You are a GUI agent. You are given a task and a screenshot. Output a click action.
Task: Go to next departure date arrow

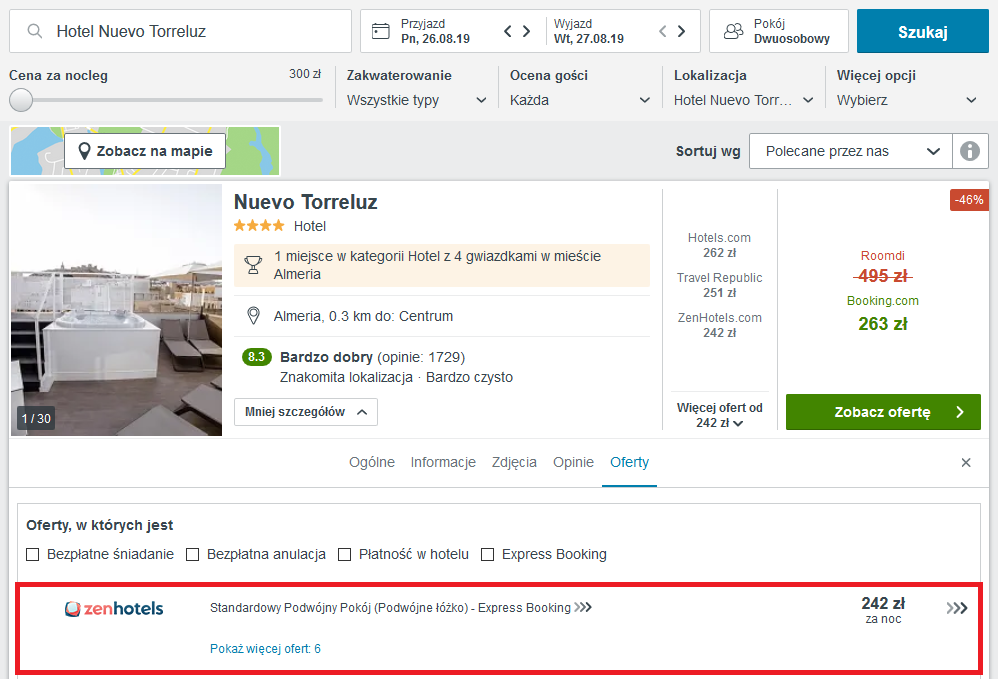click(x=682, y=31)
